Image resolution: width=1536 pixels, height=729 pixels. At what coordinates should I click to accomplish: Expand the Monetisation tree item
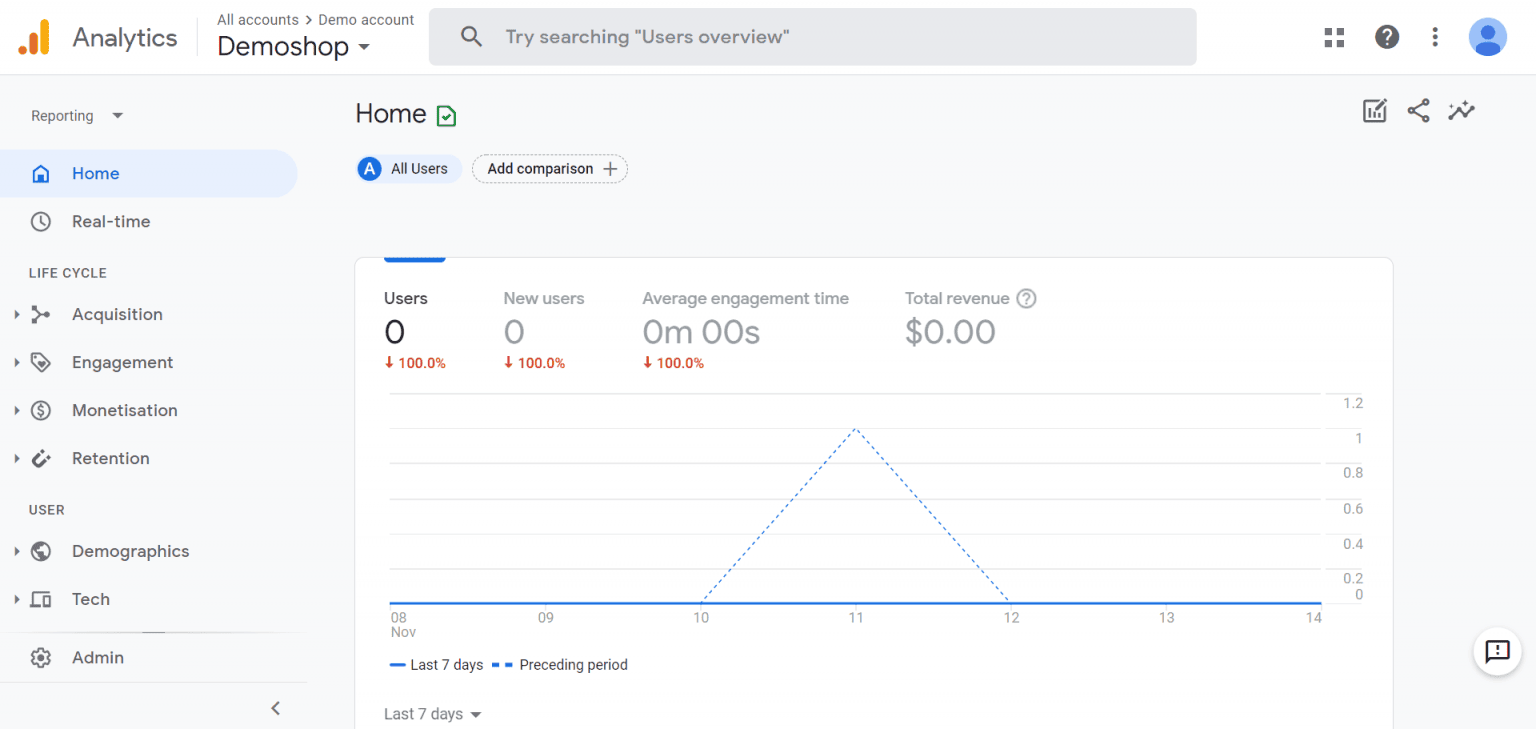[124, 411]
